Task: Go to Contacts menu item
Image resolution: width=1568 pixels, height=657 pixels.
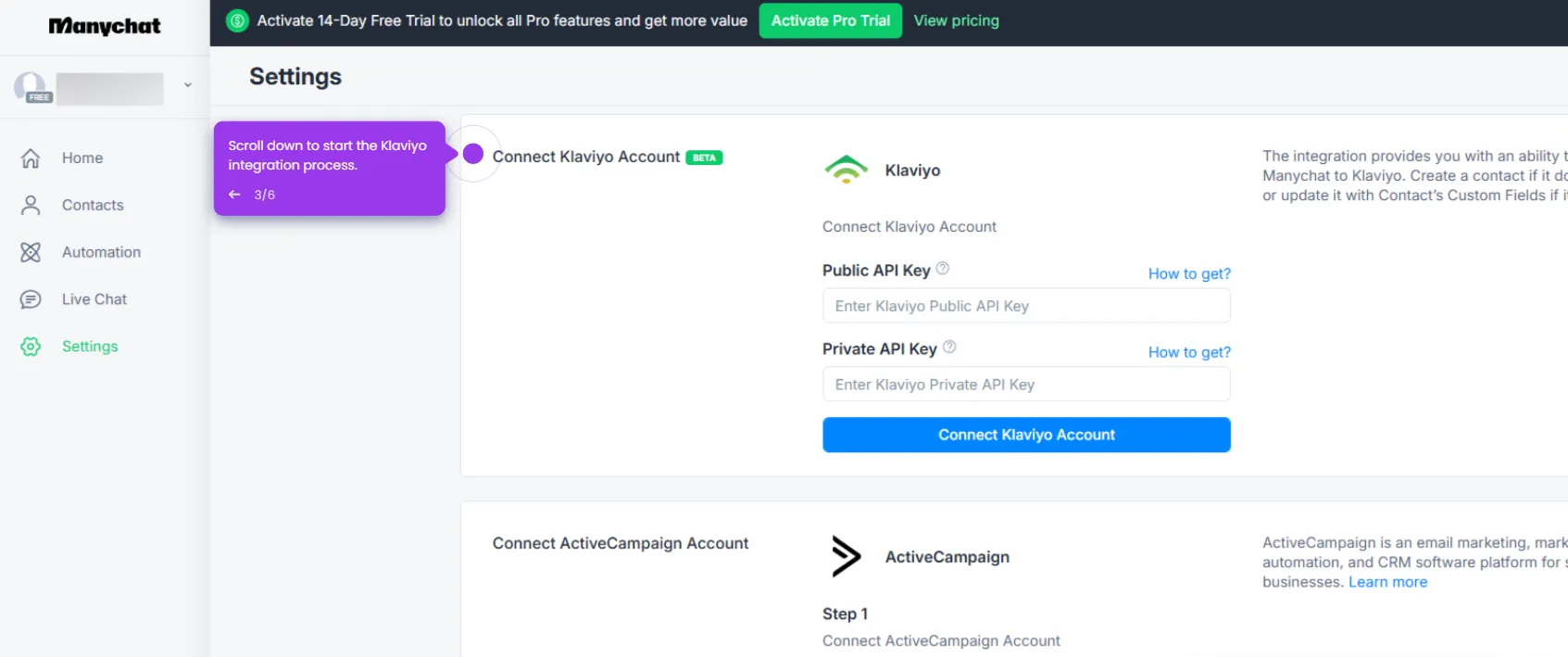Action: [x=93, y=205]
